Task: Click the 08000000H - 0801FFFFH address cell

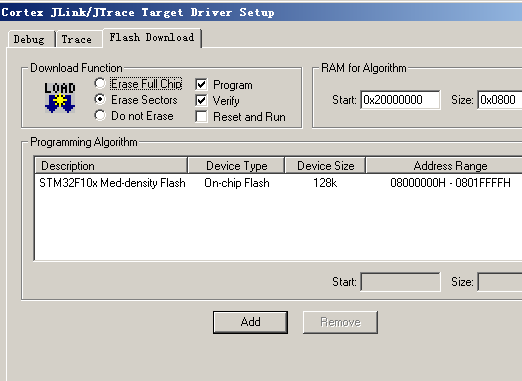Action: coord(450,183)
